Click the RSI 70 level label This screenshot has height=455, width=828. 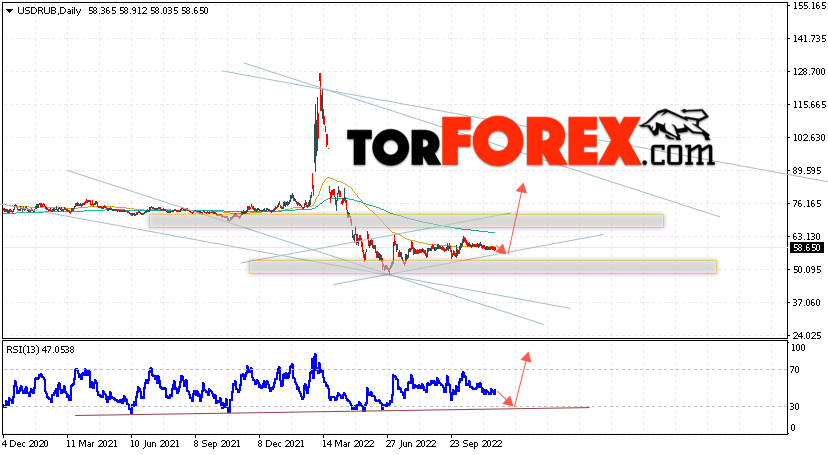click(x=795, y=370)
